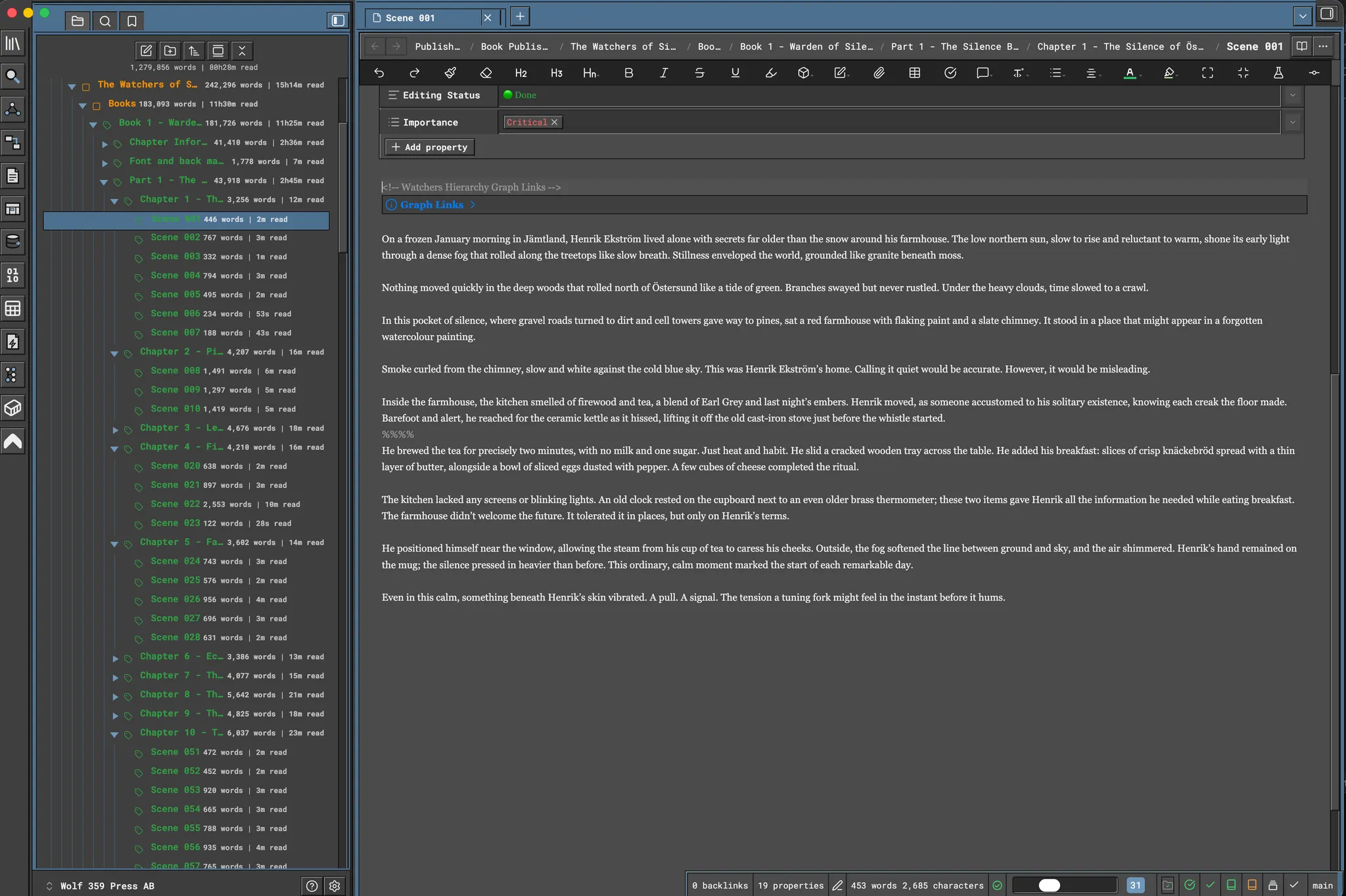Apply strikethrough formatting

click(699, 73)
